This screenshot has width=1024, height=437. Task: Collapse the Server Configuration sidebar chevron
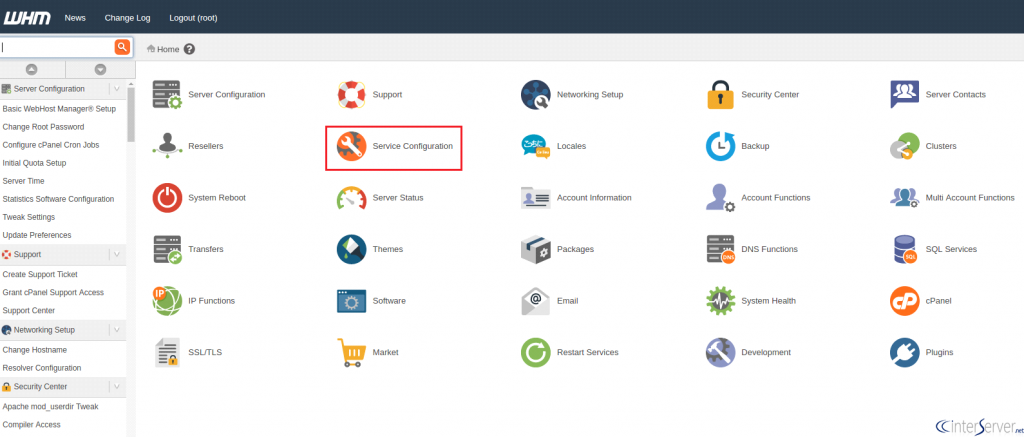[x=116, y=89]
